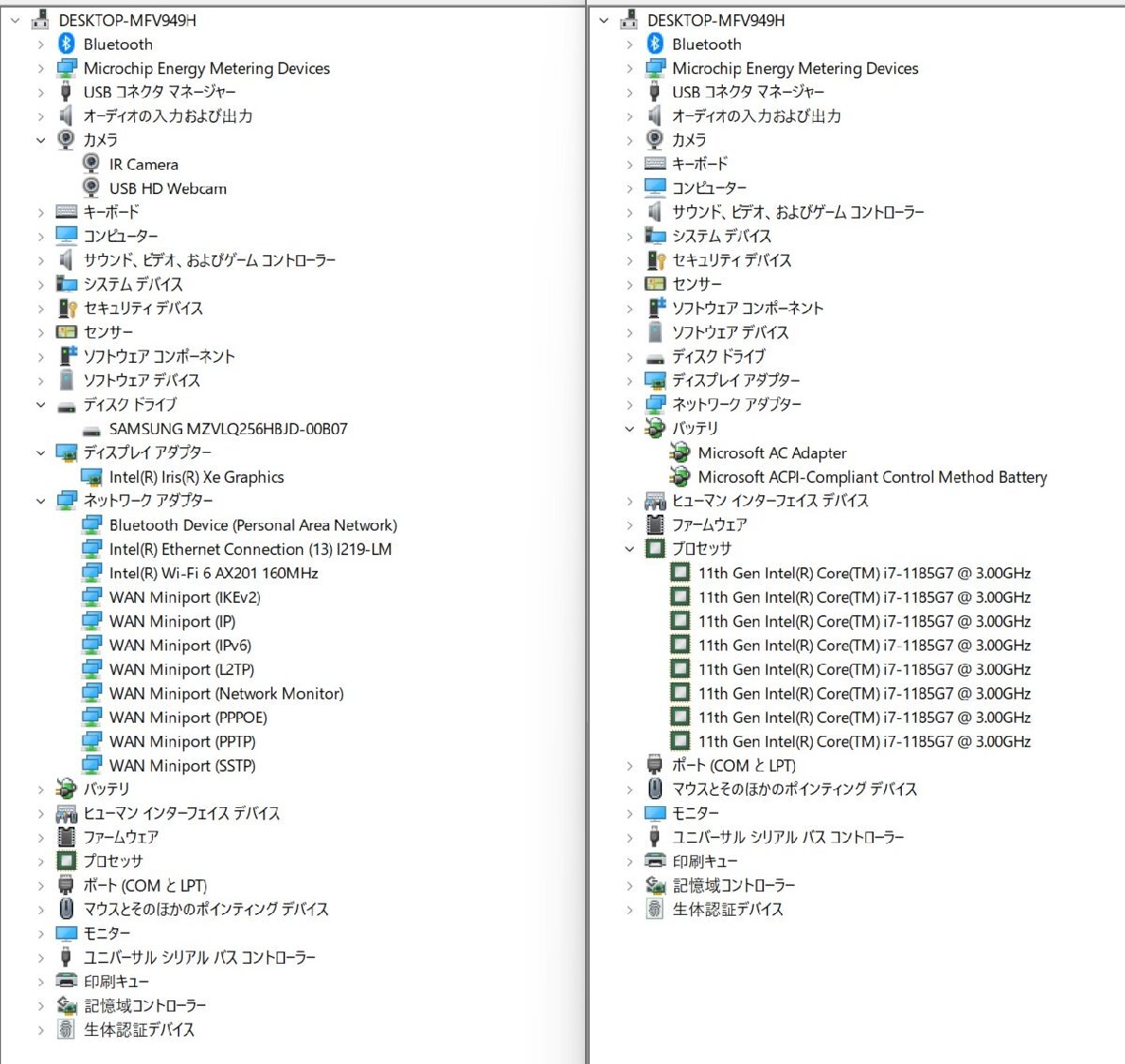
Task: Click the セキュリティ デバイス icon in left window
Action: 66,308
